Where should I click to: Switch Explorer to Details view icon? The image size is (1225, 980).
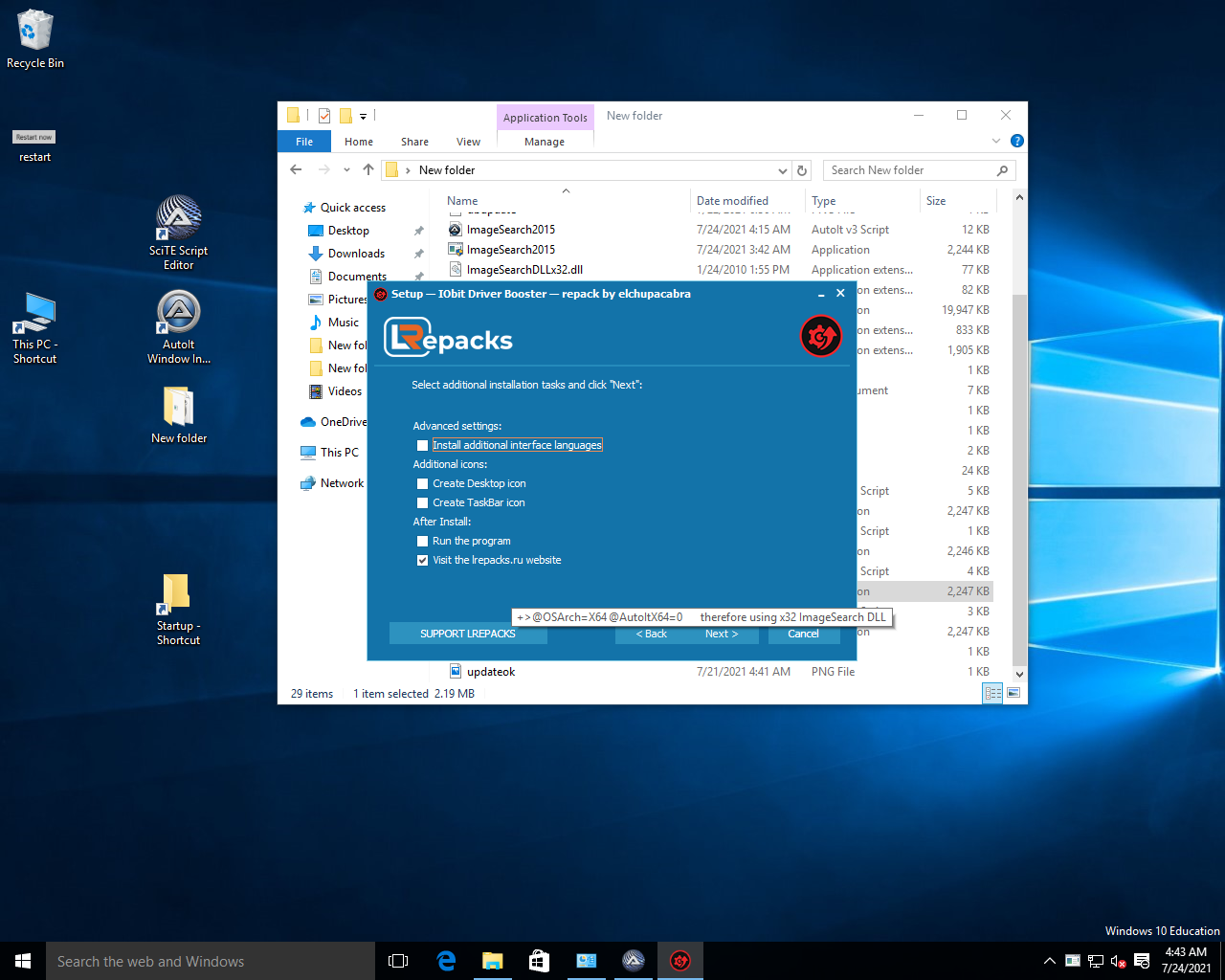[993, 693]
